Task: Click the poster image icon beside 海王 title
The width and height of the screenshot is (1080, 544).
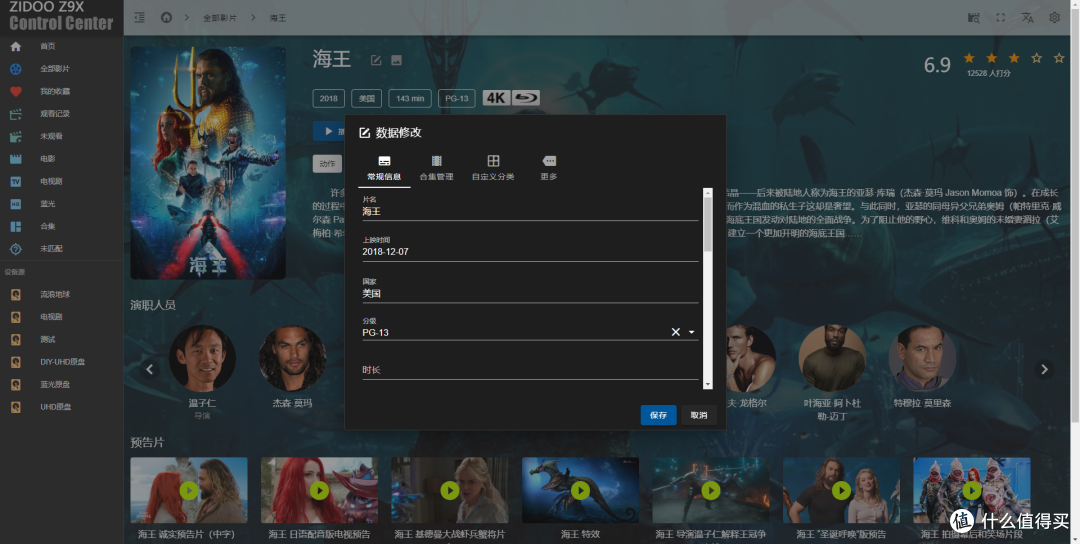Action: tap(397, 60)
